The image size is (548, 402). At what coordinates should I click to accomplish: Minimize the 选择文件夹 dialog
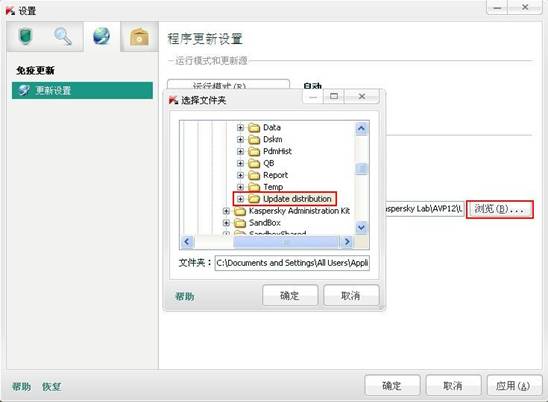point(313,97)
